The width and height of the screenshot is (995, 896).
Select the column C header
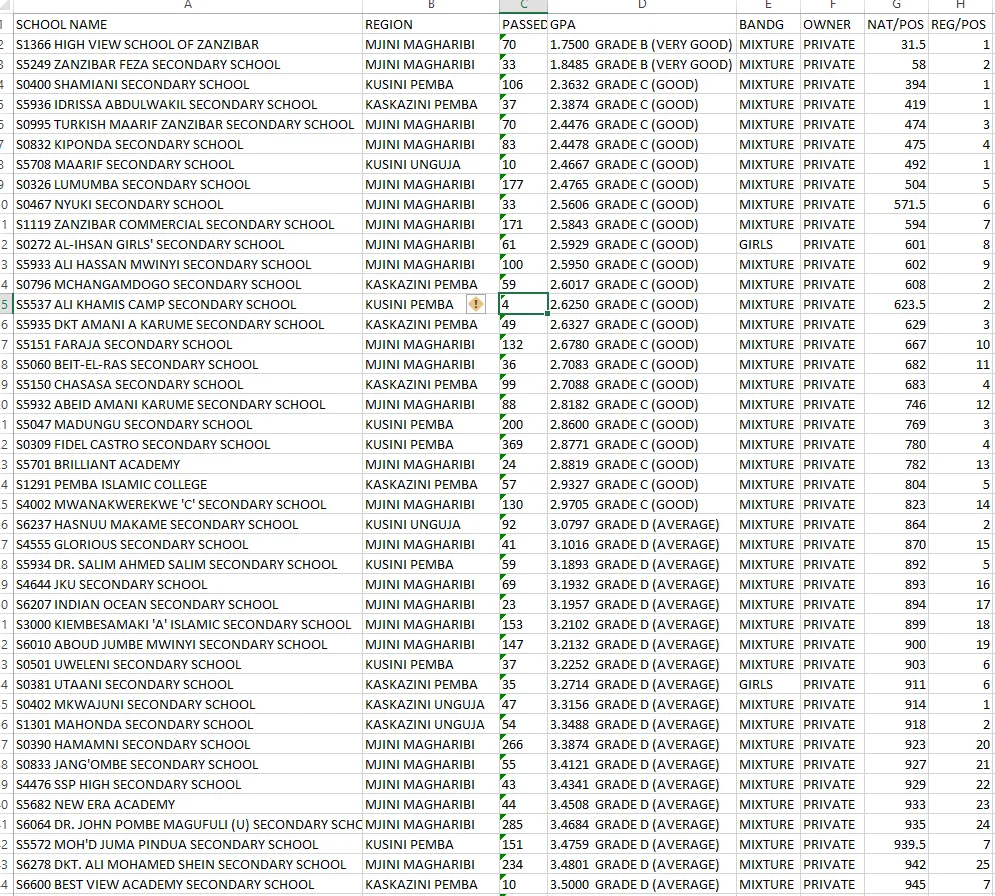523,5
